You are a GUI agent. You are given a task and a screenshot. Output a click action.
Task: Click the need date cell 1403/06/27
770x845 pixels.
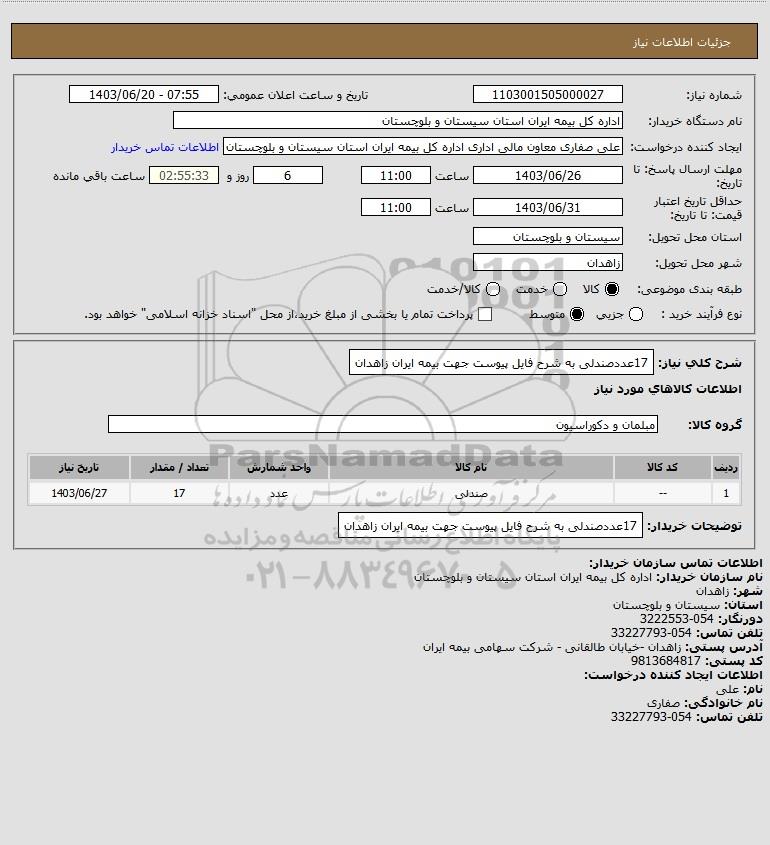point(79,493)
